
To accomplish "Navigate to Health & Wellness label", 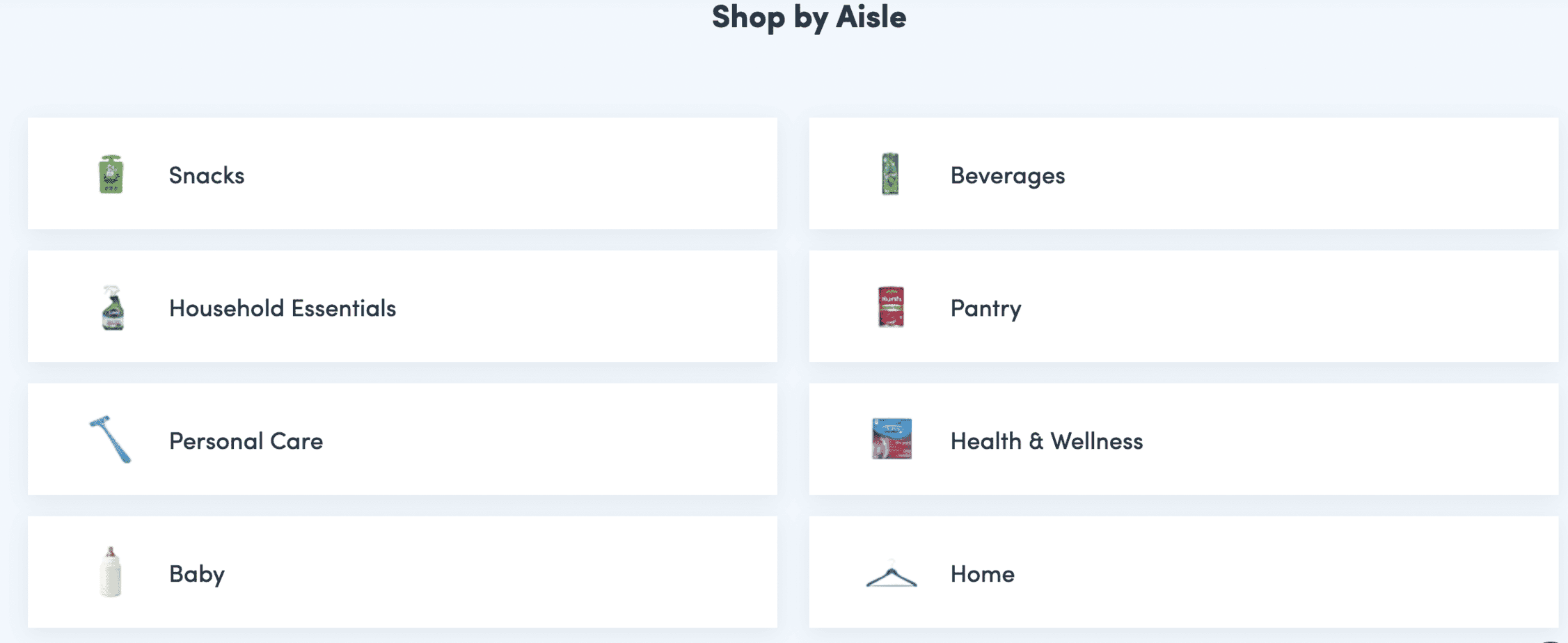I will (x=1046, y=441).
